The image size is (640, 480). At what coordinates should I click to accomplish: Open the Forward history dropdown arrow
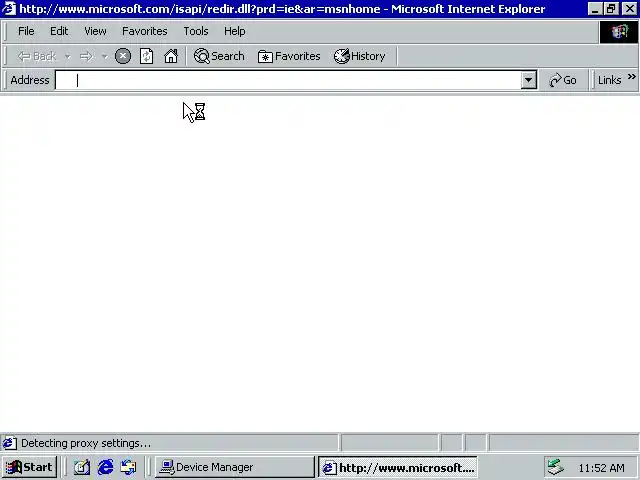tap(104, 56)
